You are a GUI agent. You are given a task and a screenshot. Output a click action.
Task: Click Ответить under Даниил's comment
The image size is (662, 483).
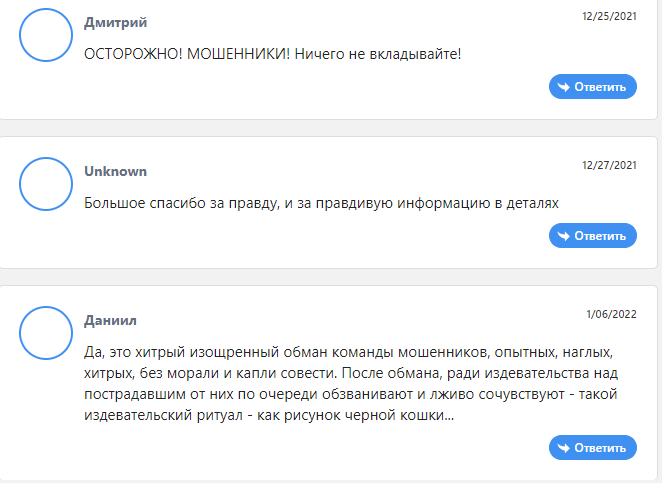pyautogui.click(x=593, y=448)
